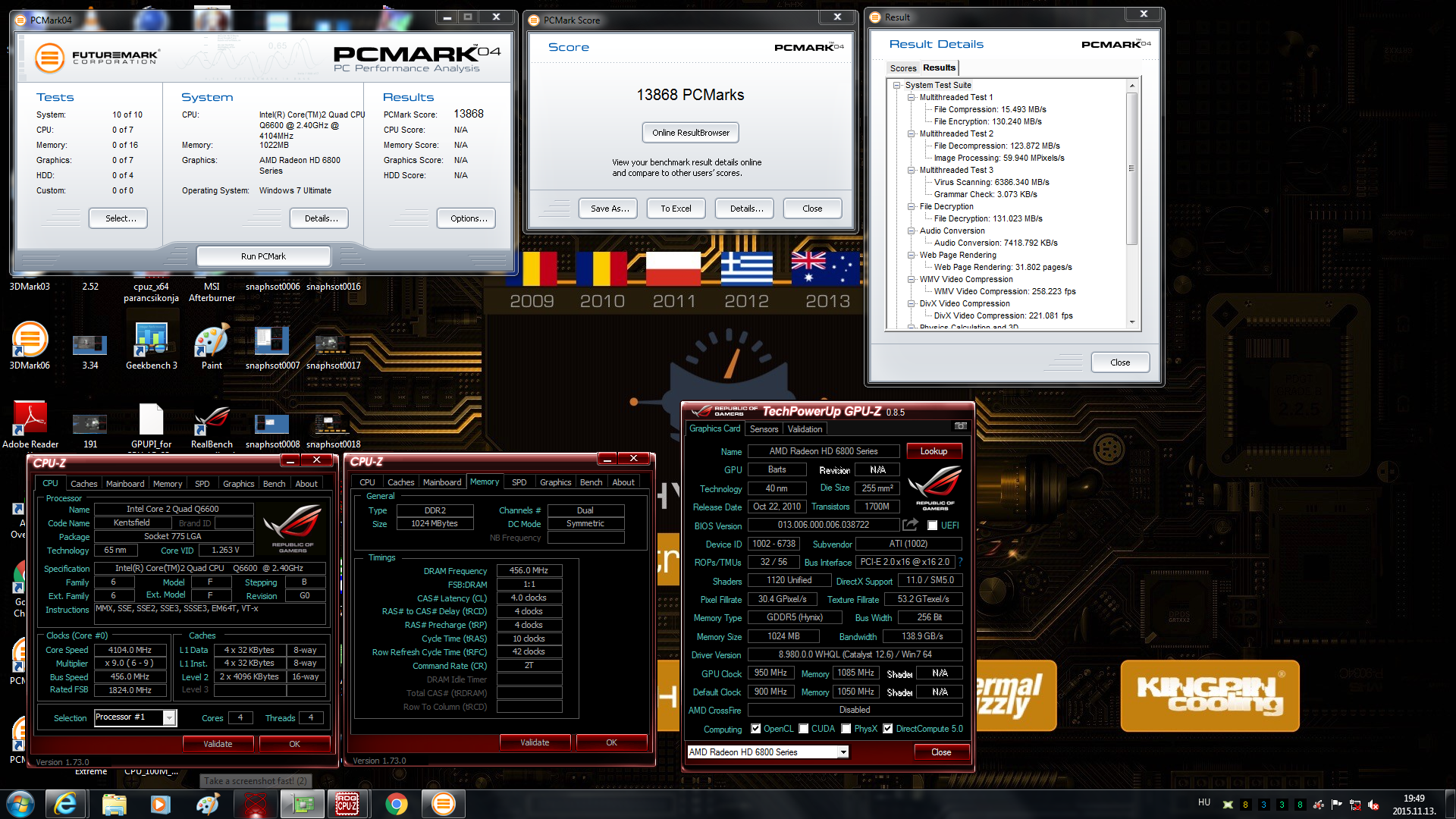Click the Save As... button in PCMark Score
Screen dimensions: 1456x819
609,209
